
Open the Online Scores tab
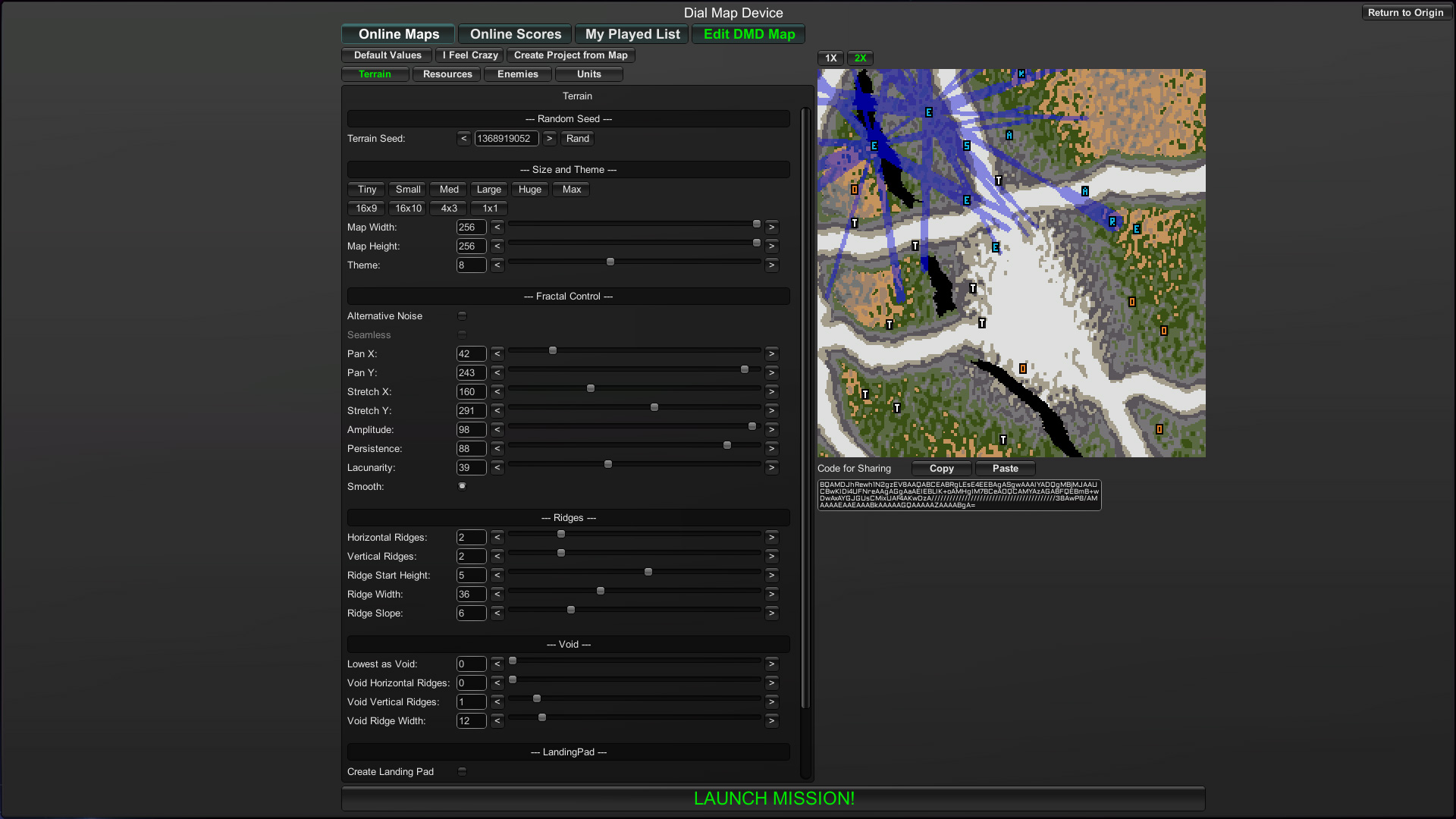(x=516, y=34)
